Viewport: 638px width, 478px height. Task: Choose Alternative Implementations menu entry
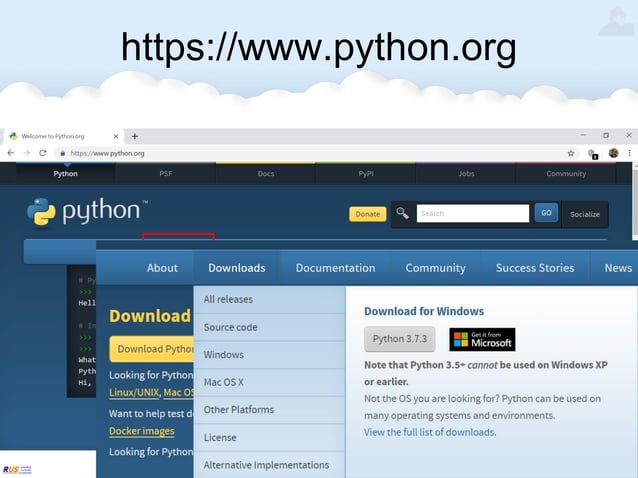(269, 465)
